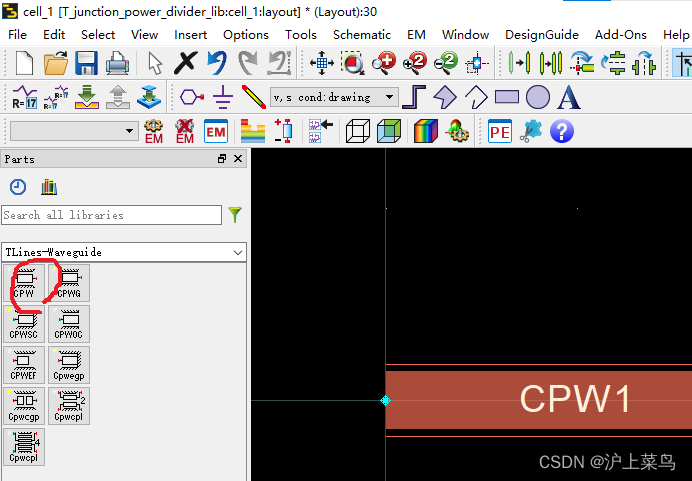The height and width of the screenshot is (481, 692).
Task: Open PE physical extraction icon
Action: [x=500, y=132]
